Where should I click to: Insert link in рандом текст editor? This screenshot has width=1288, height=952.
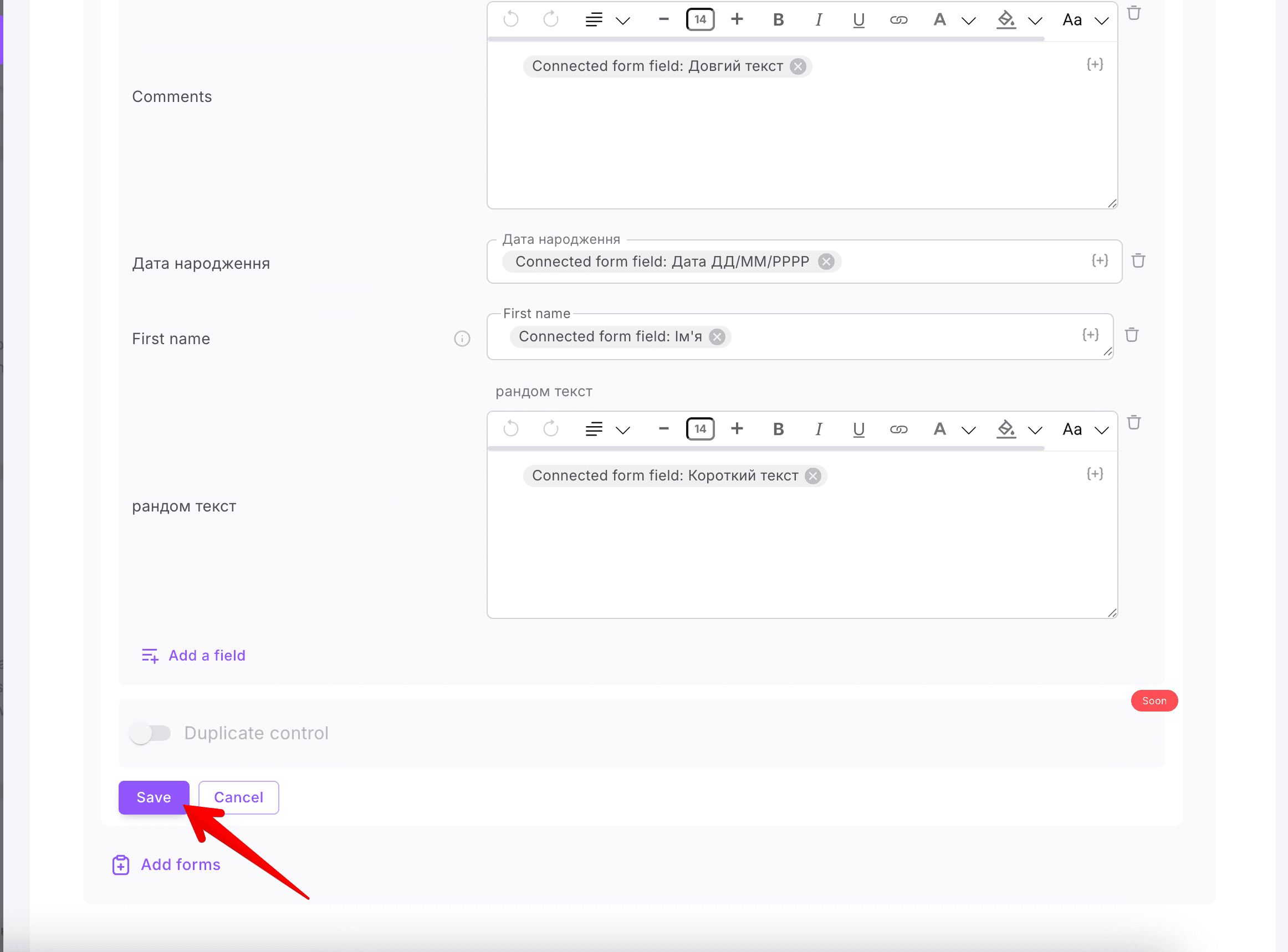click(898, 429)
